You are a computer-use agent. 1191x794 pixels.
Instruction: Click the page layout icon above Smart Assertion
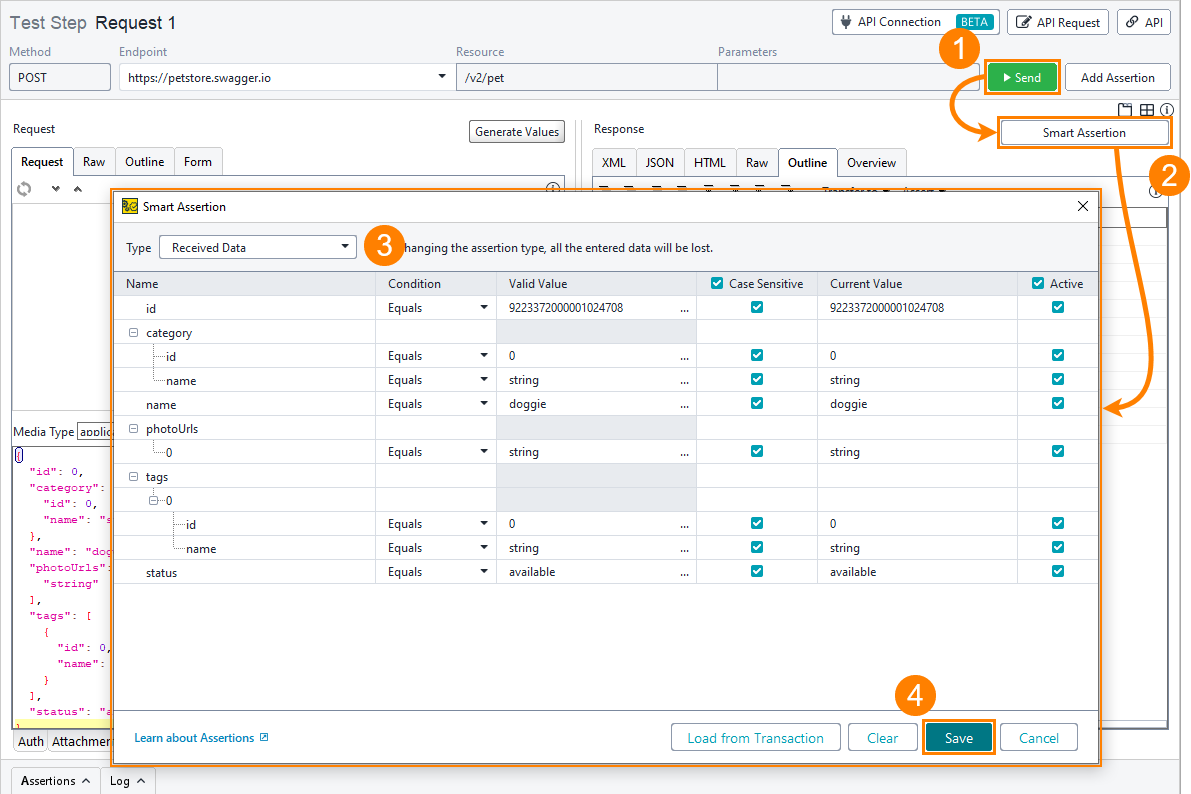[1125, 110]
